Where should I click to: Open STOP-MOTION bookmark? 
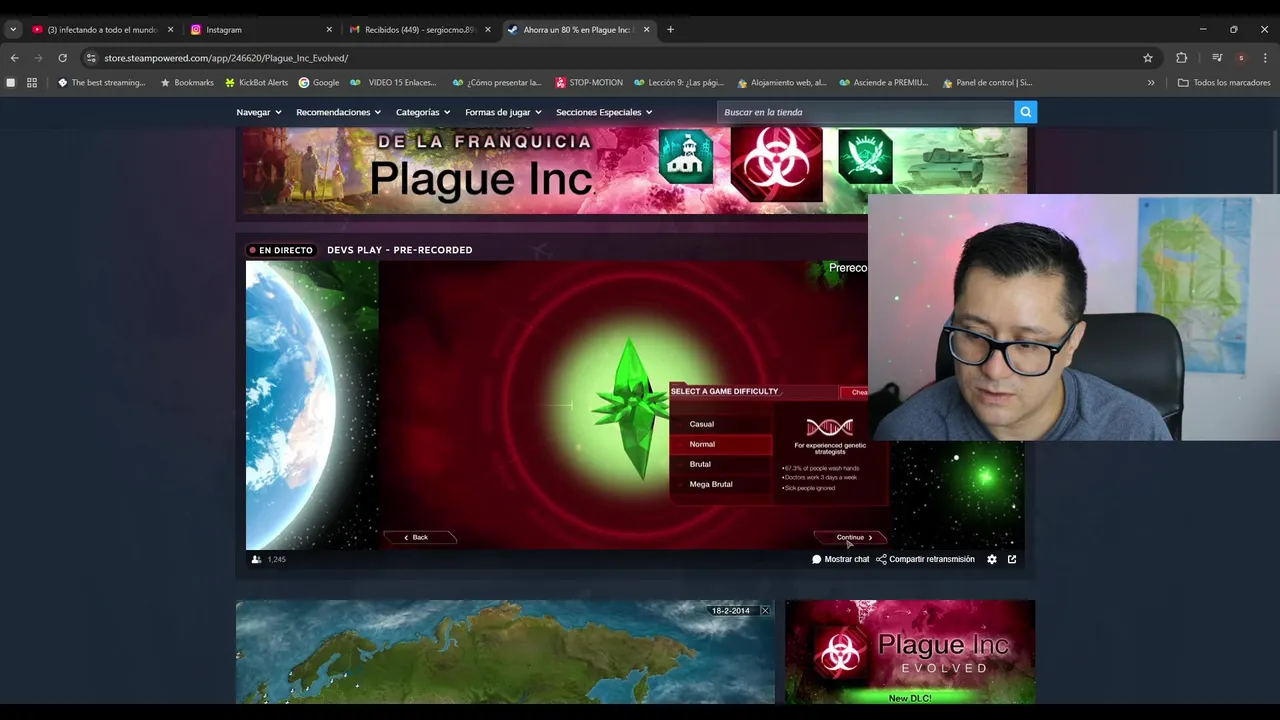tap(589, 83)
